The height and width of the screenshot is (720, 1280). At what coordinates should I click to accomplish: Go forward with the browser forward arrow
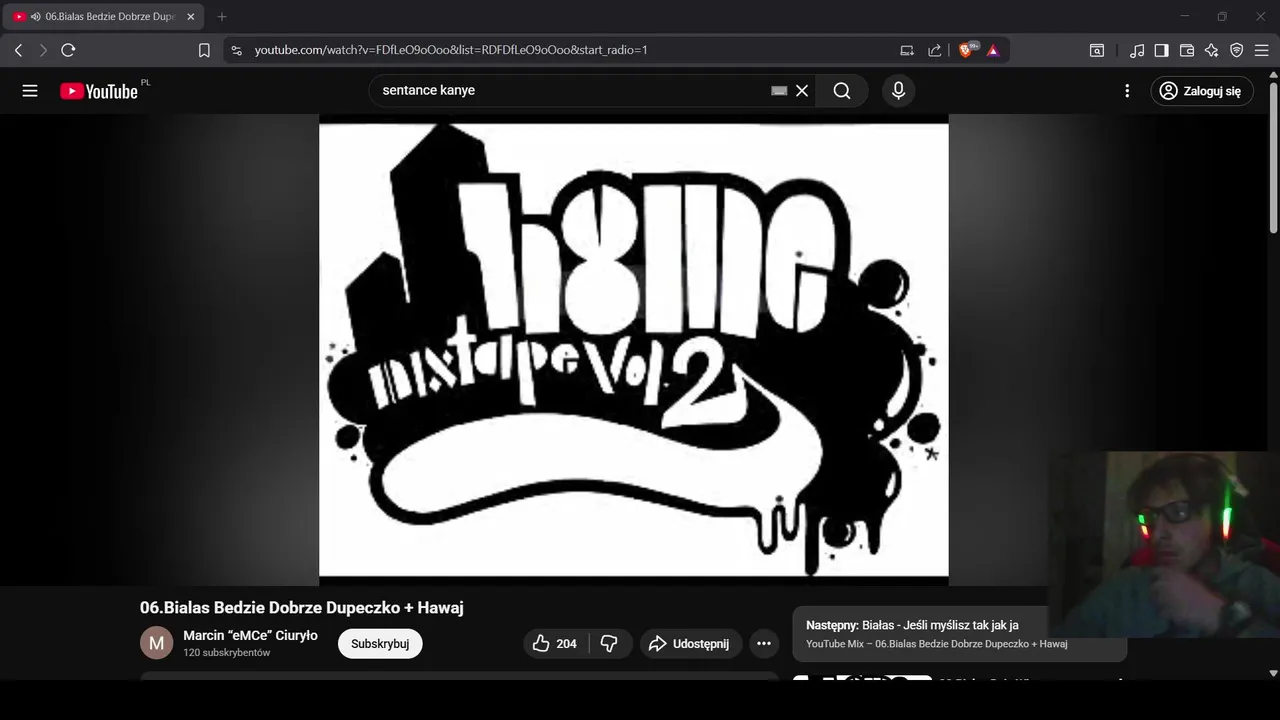coord(43,50)
